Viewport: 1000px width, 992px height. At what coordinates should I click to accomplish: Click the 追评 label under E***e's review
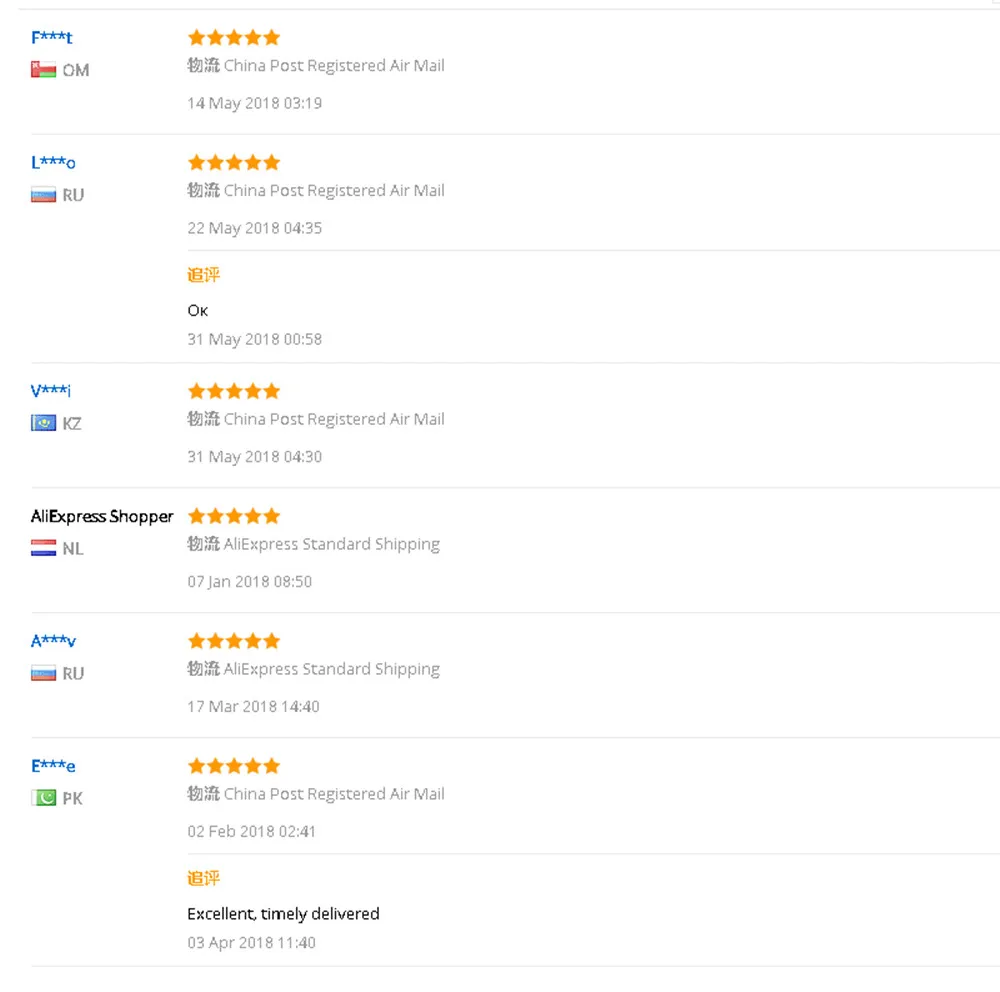203,878
